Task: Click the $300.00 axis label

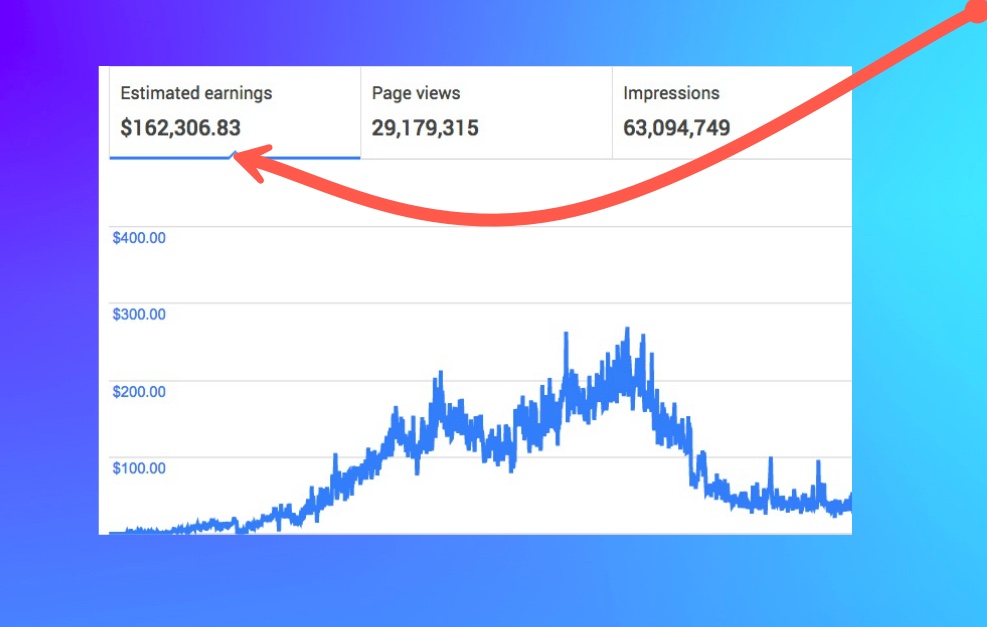Action: tap(139, 314)
